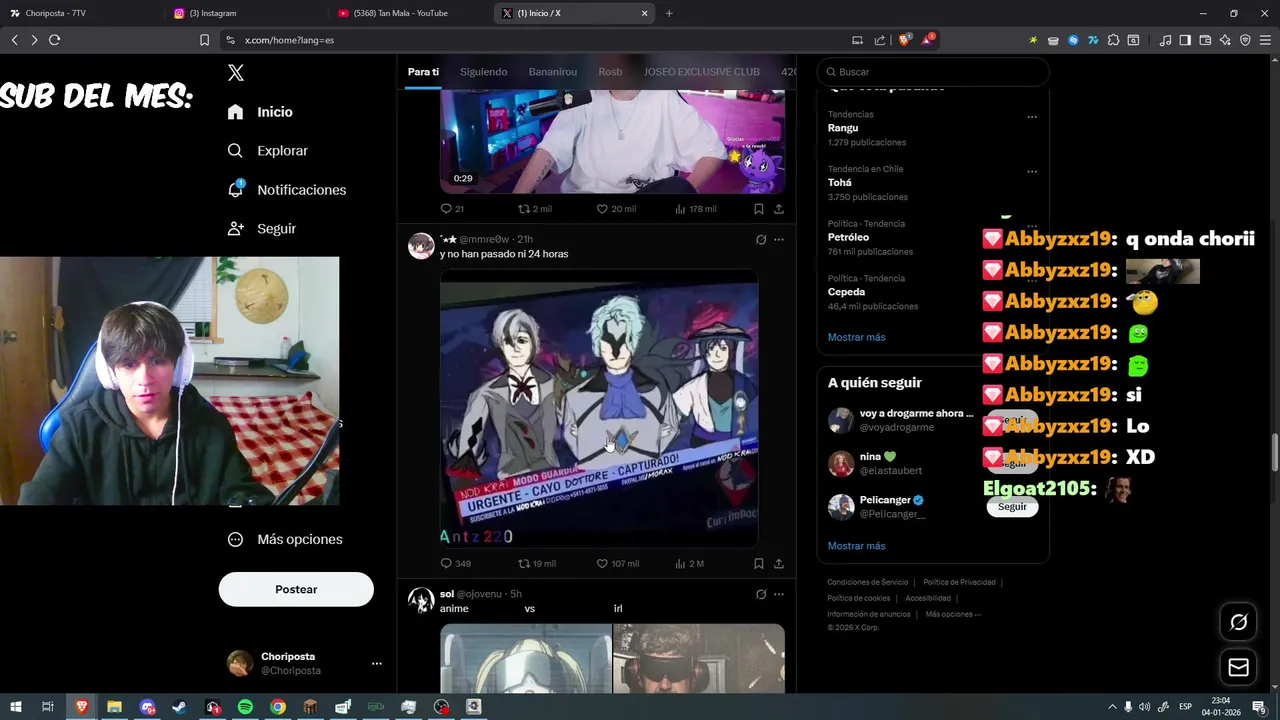Open Spotify from the taskbar
The height and width of the screenshot is (720, 1280).
pyautogui.click(x=245, y=707)
